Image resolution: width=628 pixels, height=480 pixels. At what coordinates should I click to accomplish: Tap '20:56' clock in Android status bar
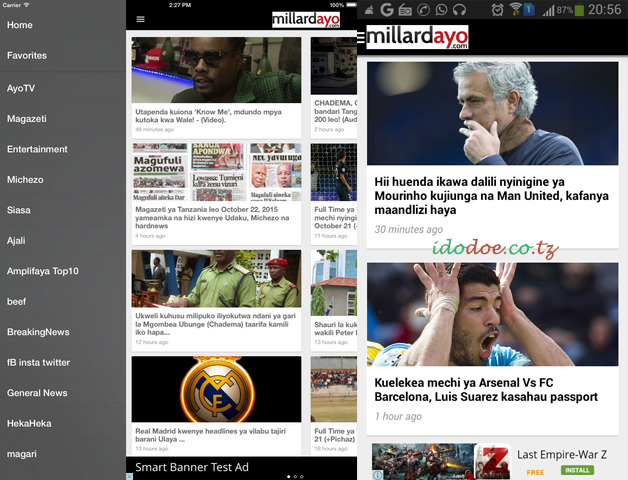tap(604, 10)
